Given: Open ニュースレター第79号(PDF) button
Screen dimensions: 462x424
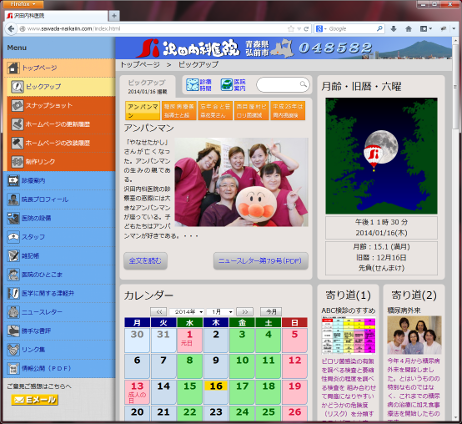Looking at the screenshot, I should (260, 261).
